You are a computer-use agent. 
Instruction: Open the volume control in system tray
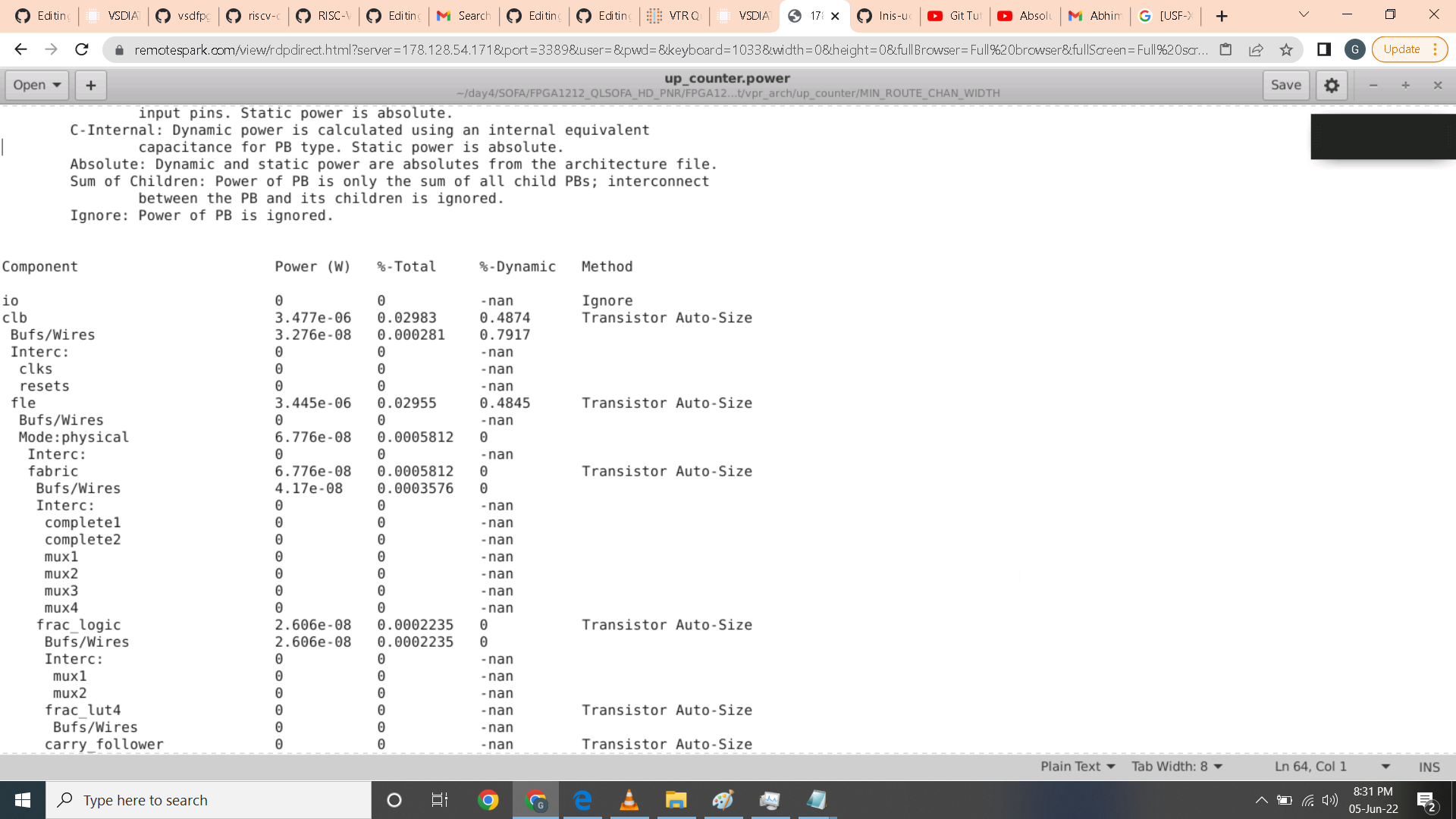(1329, 800)
